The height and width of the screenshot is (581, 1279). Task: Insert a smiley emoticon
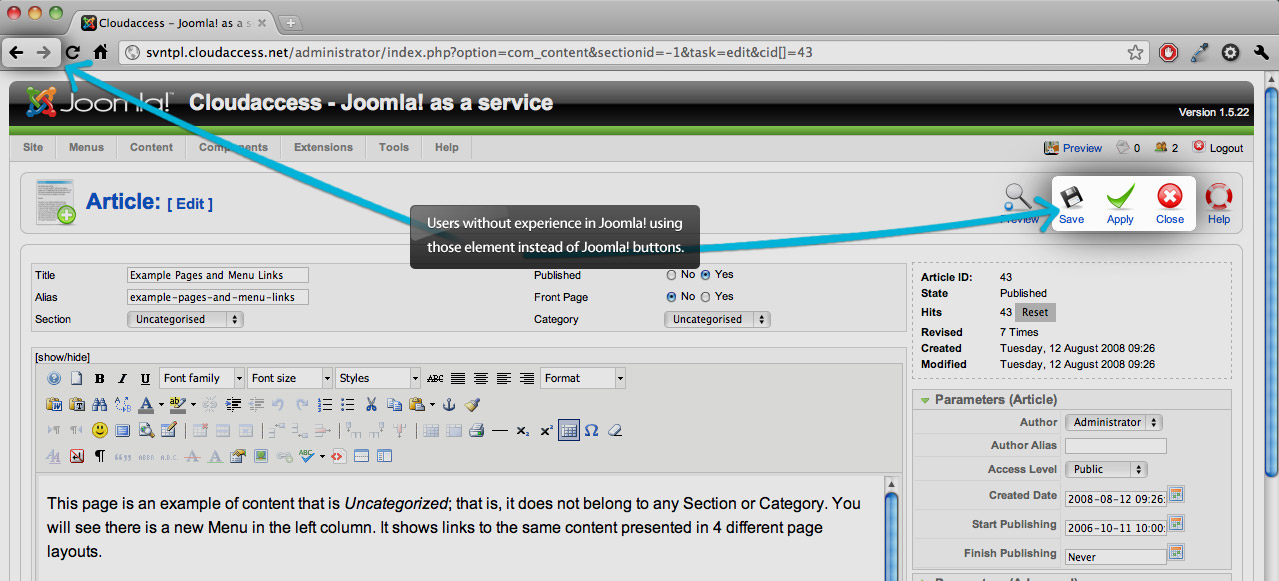click(100, 431)
